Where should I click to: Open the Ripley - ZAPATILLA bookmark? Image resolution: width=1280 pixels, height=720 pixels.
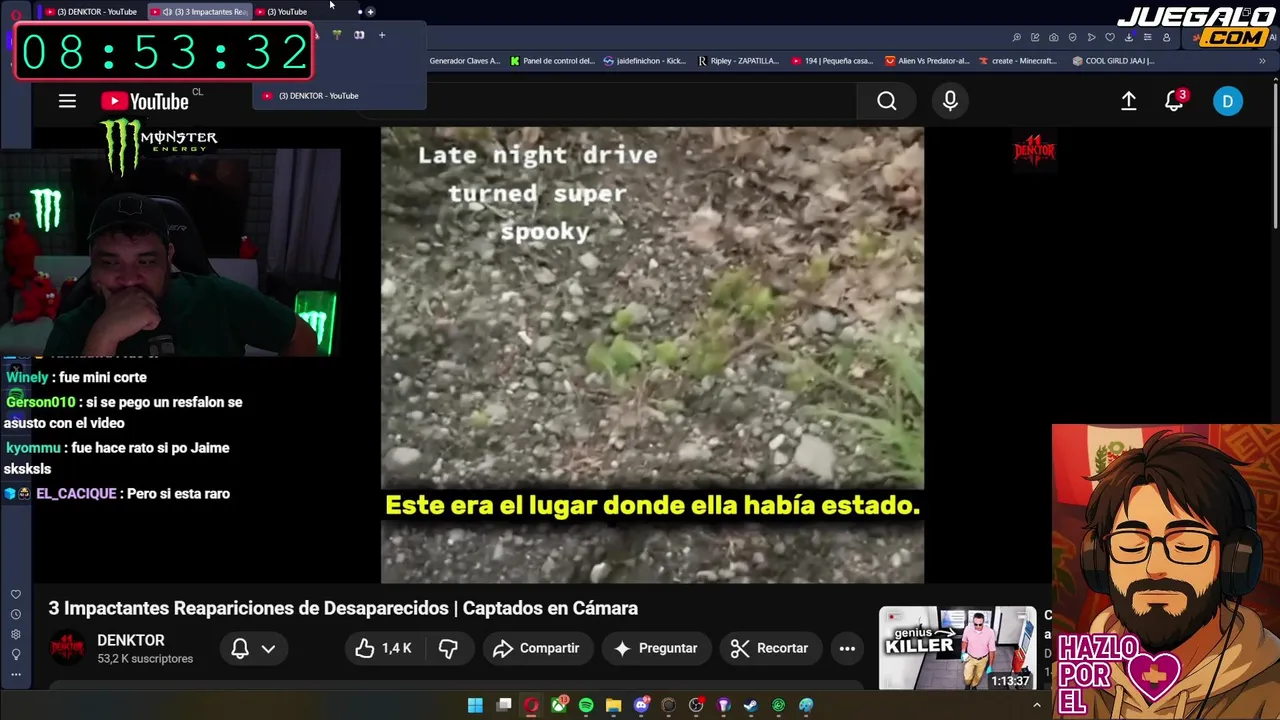tap(738, 61)
